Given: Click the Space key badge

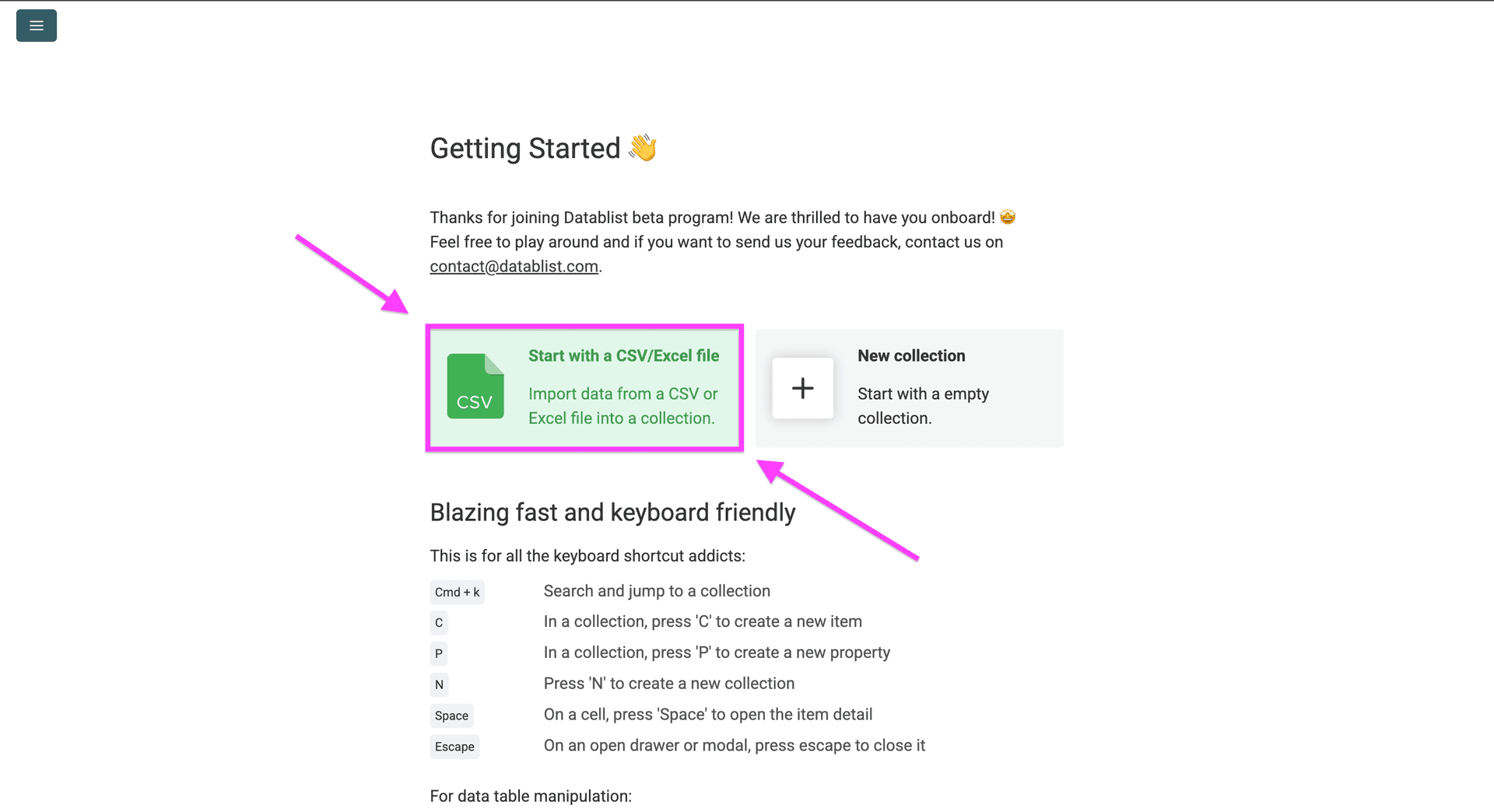Looking at the screenshot, I should 451,716.
